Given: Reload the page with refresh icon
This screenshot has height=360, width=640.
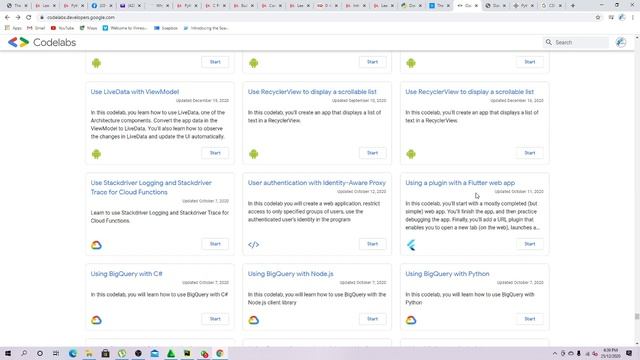Looking at the screenshot, I should click(29, 18).
